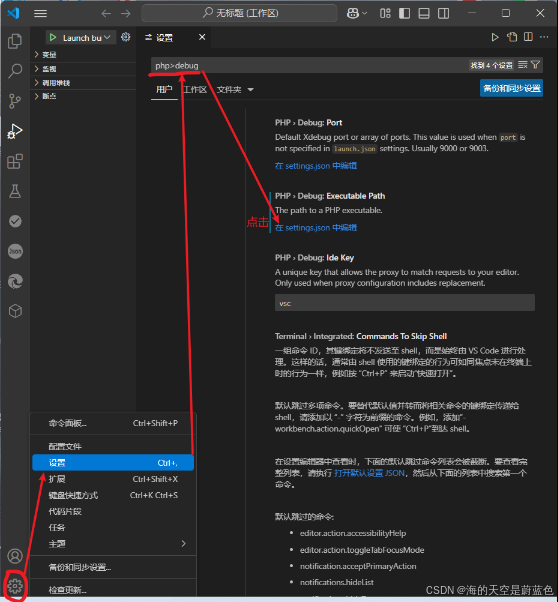Screen dimensions: 558x602
Task: Choose 代码片段 from the menu
Action: tap(113, 511)
